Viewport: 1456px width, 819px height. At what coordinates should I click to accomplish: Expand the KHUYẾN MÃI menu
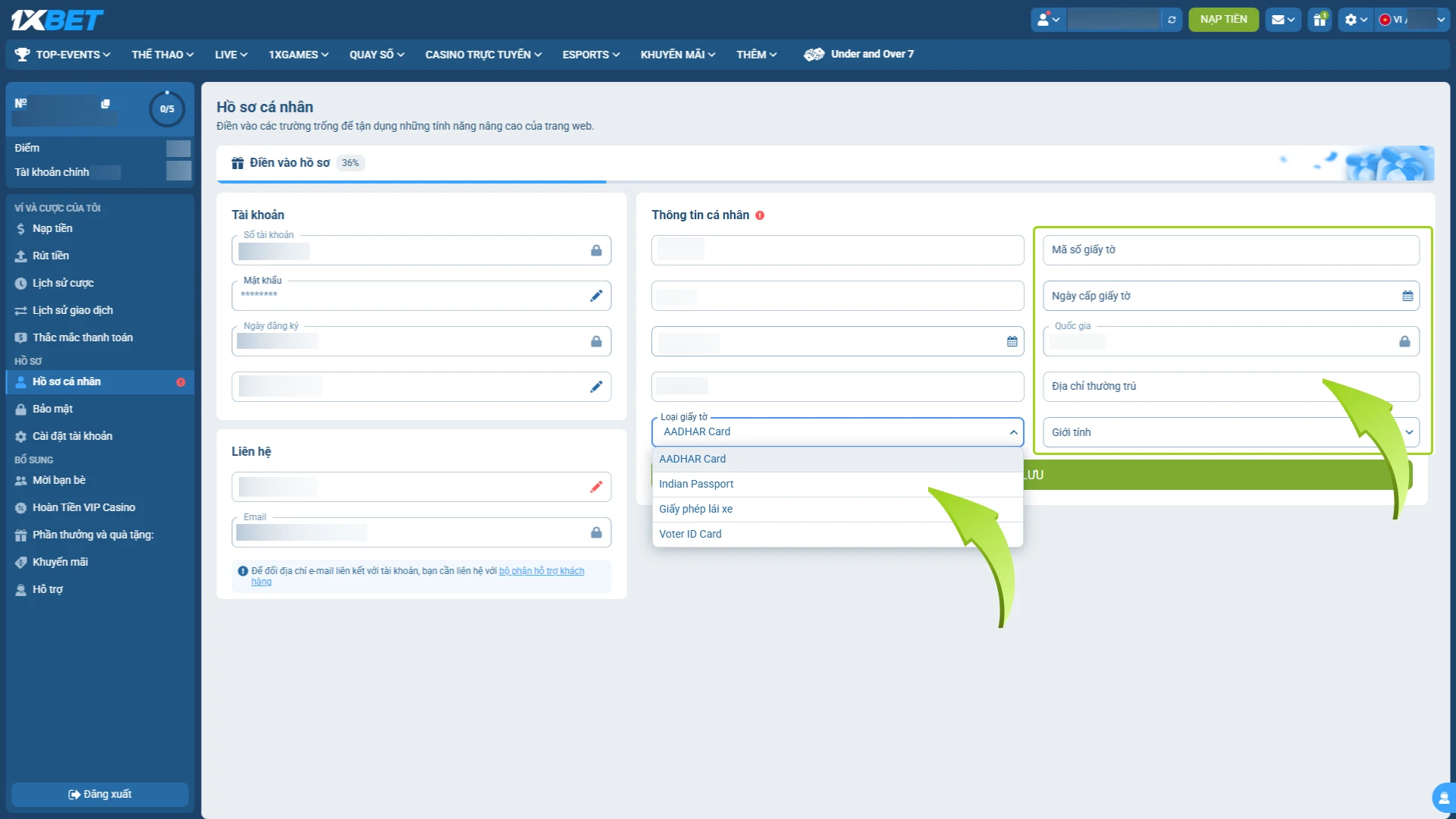pyautogui.click(x=678, y=55)
